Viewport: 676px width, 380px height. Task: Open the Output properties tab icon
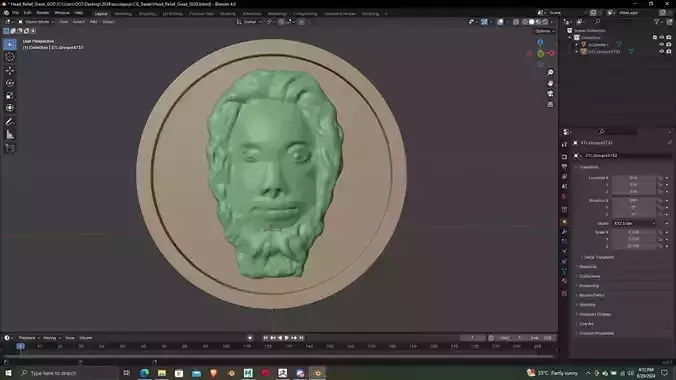[564, 166]
